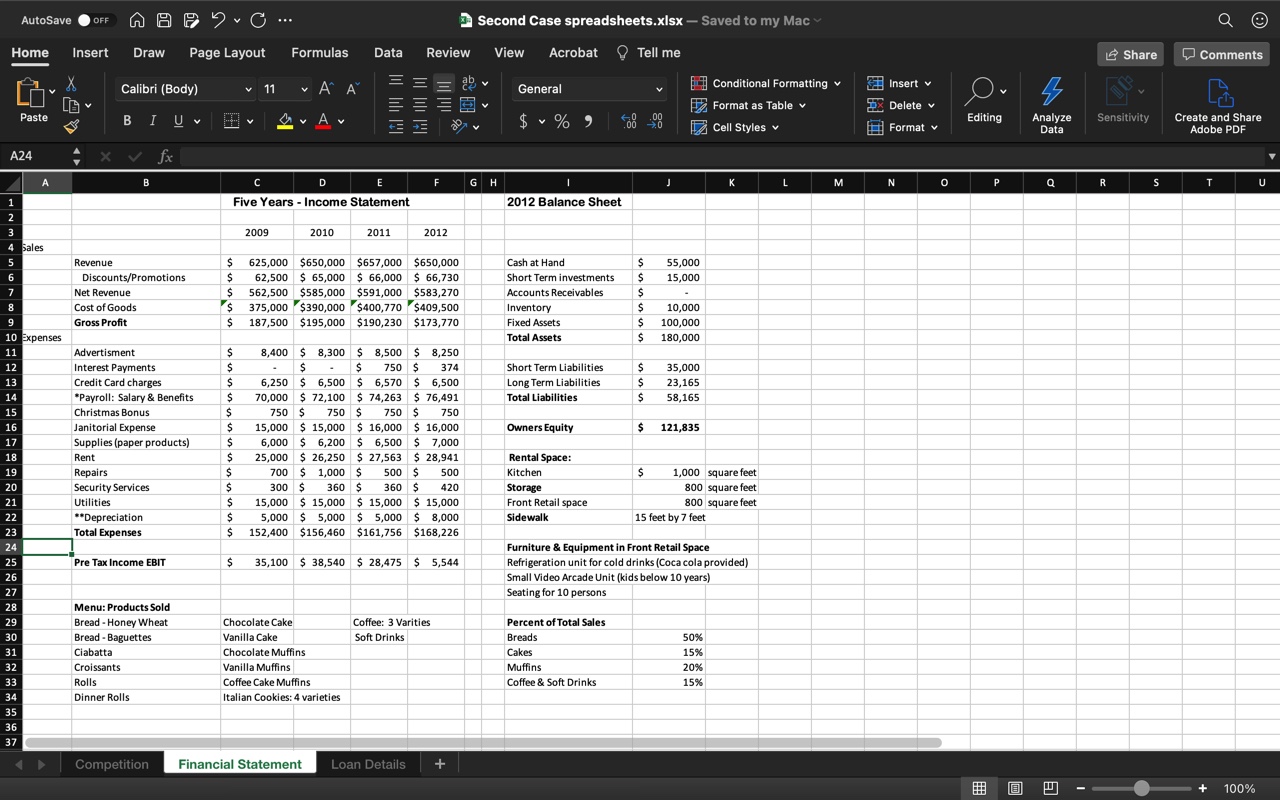
Task: Open the General number format dropdown
Action: pyautogui.click(x=588, y=89)
